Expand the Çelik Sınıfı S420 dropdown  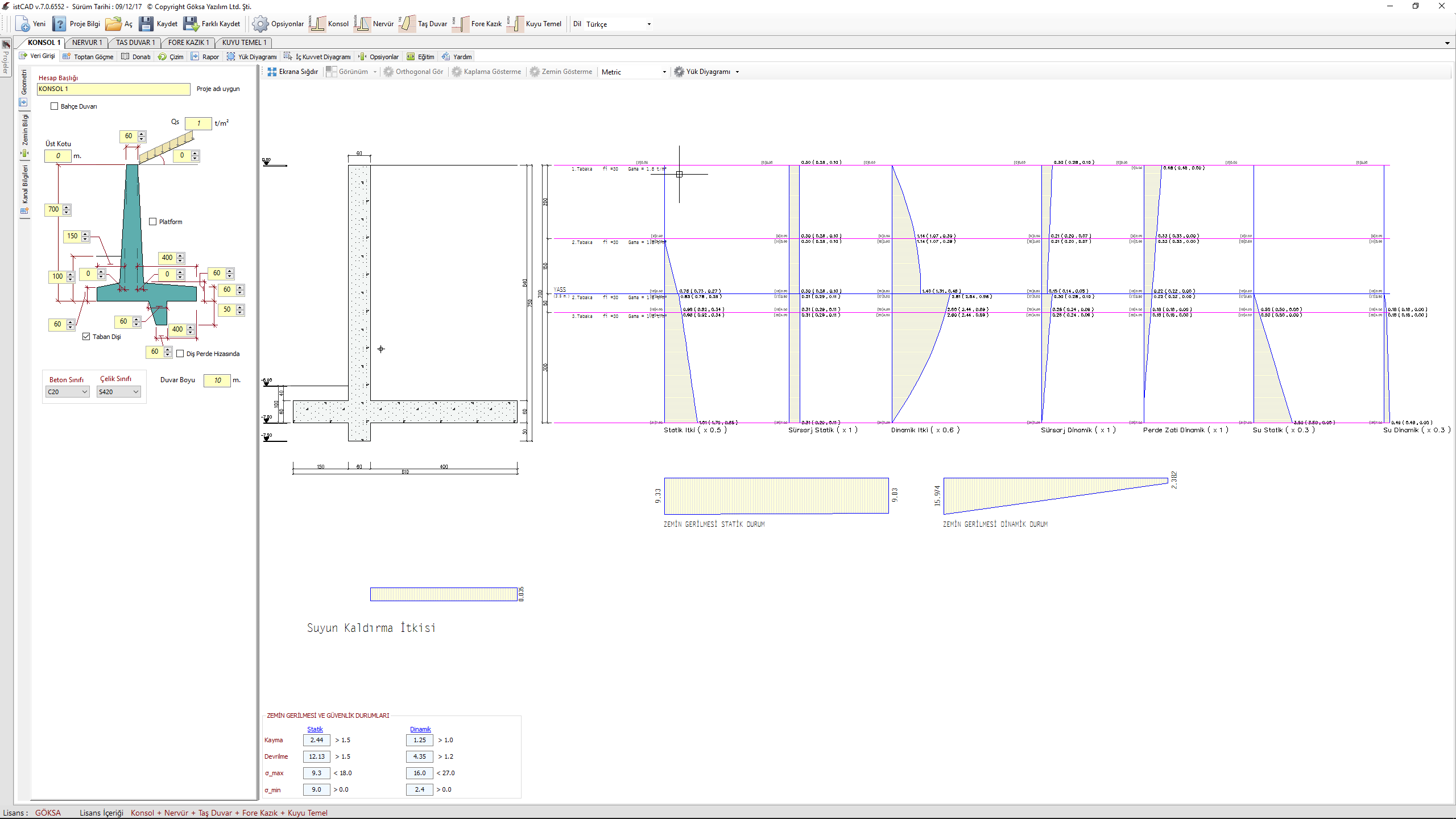click(x=118, y=392)
